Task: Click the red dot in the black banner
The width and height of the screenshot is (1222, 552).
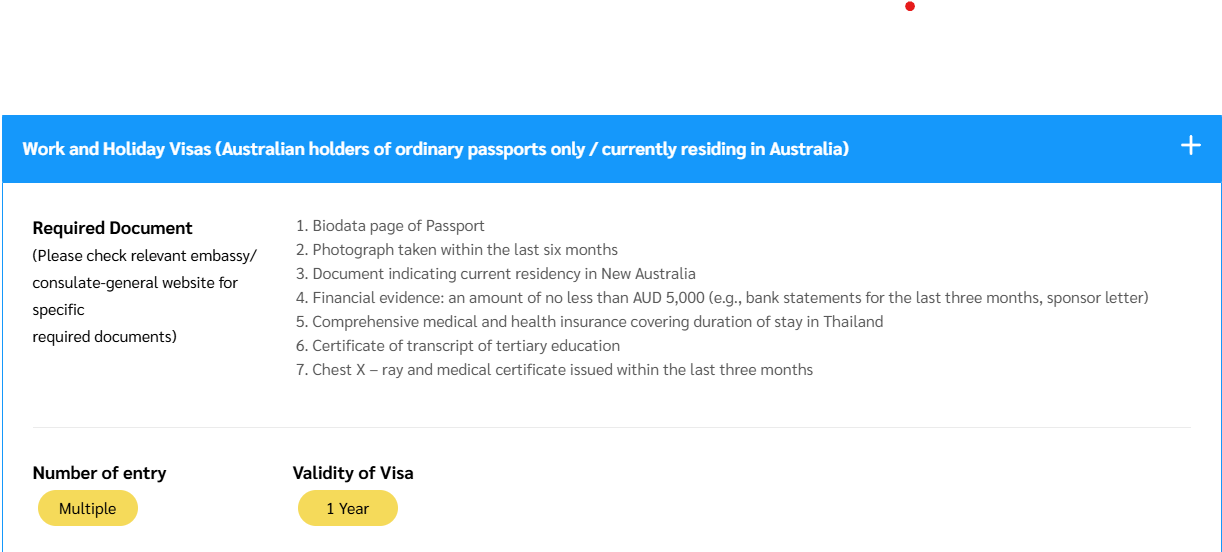Action: [x=910, y=7]
